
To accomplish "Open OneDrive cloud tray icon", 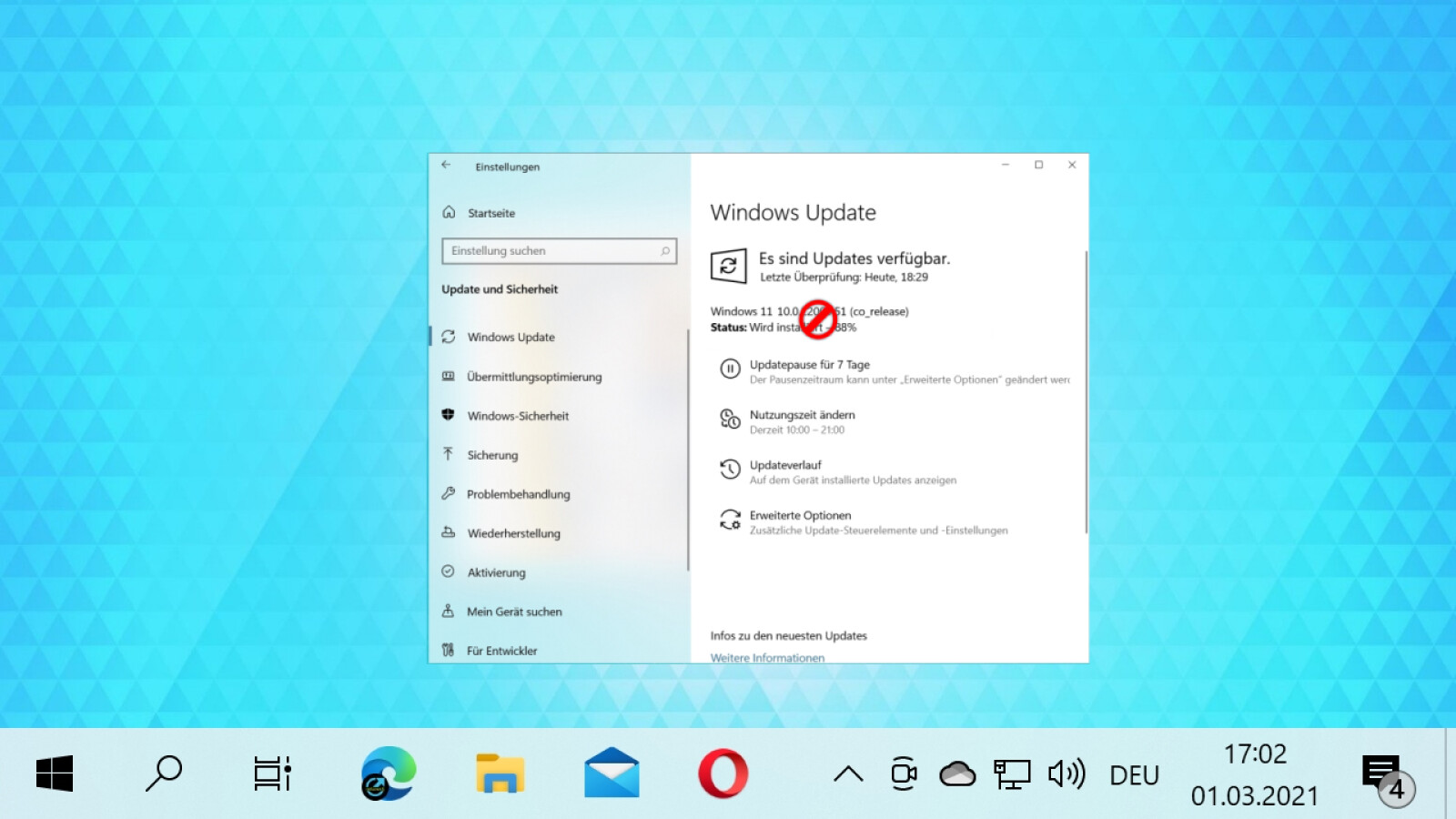I will 957,774.
